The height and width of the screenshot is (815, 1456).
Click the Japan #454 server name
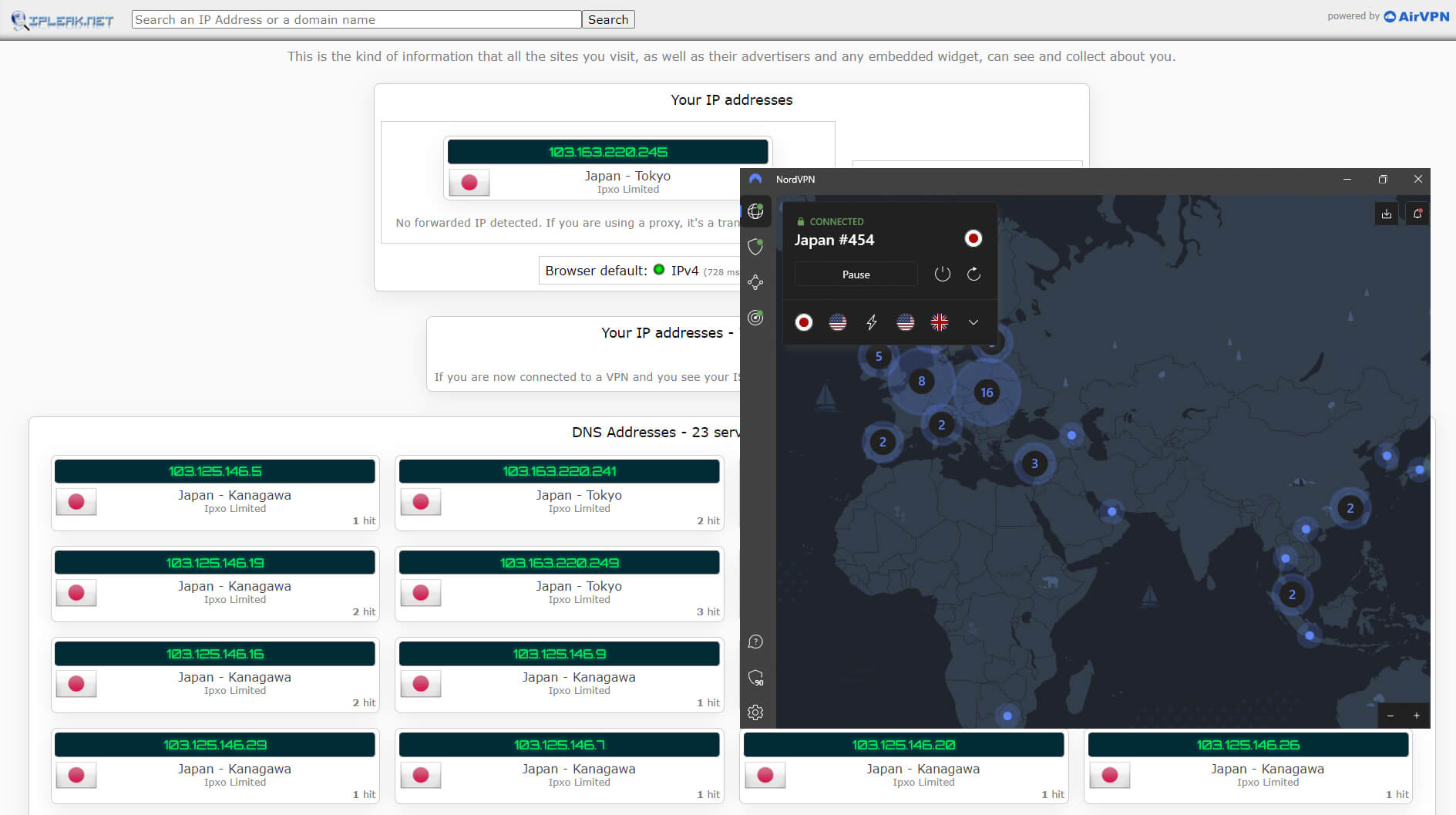834,240
